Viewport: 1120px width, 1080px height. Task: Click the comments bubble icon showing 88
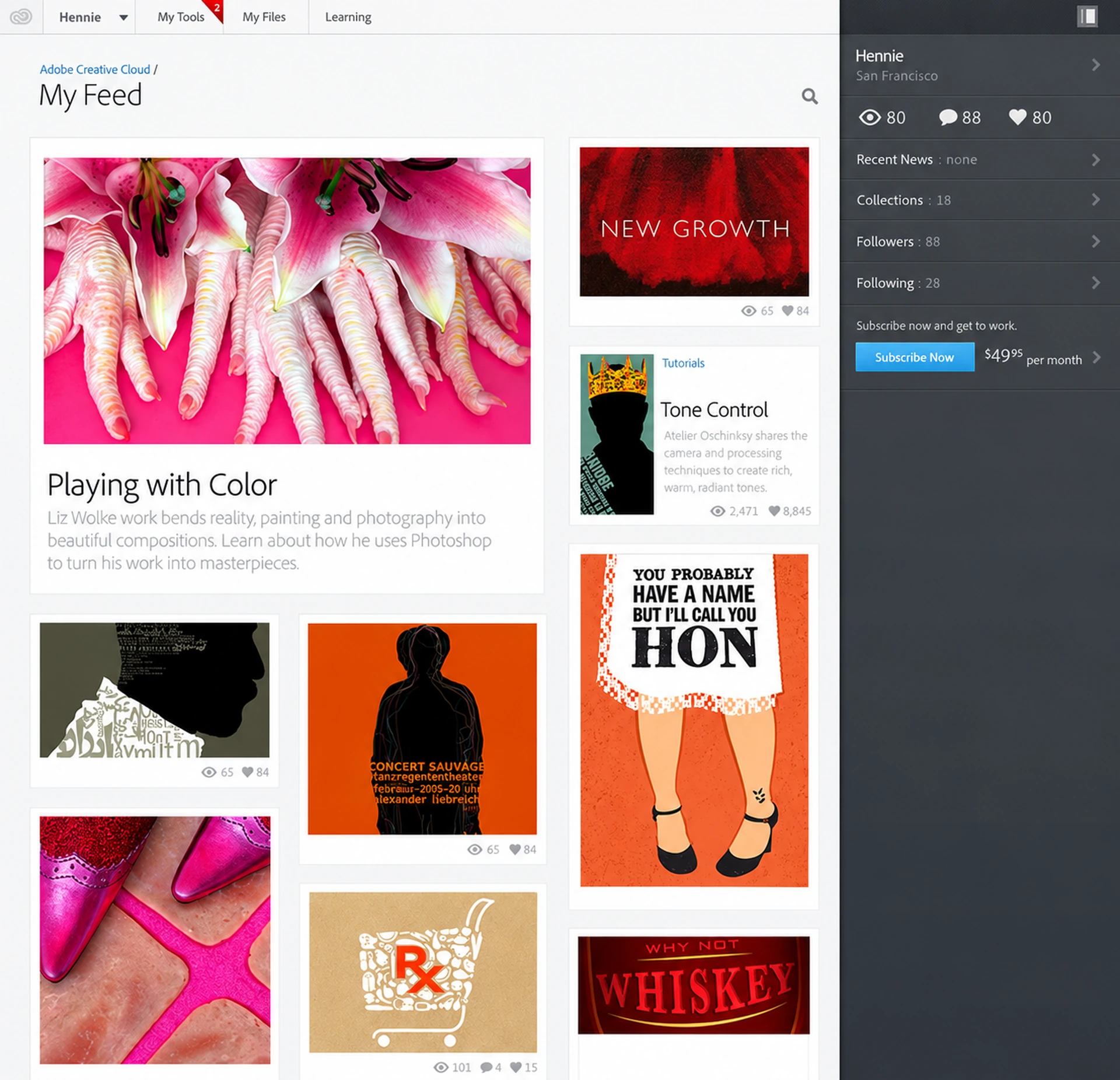tap(948, 117)
